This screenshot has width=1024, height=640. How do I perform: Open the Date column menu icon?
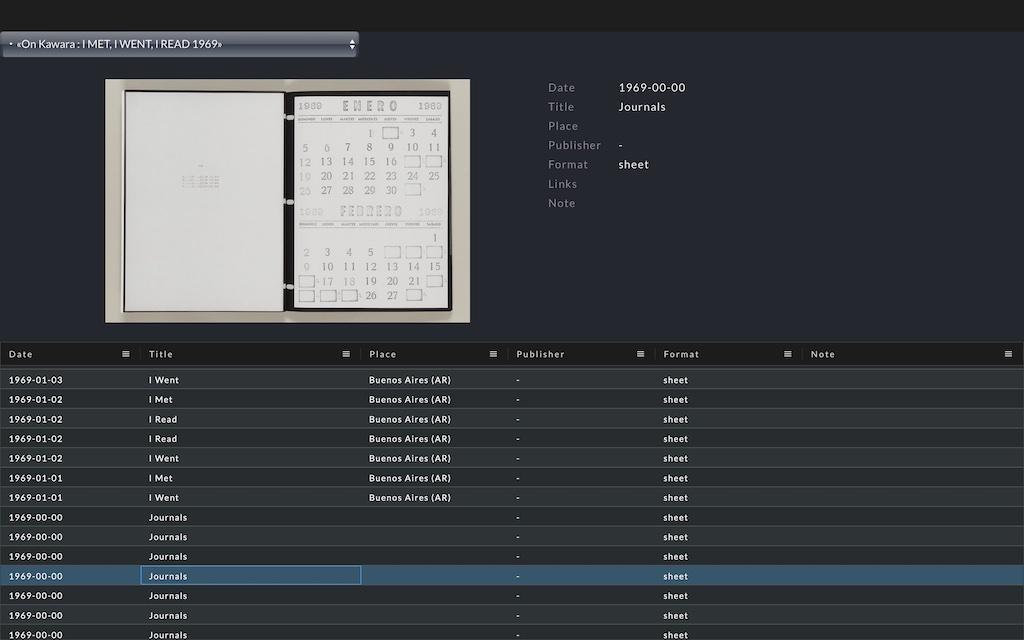pos(126,354)
